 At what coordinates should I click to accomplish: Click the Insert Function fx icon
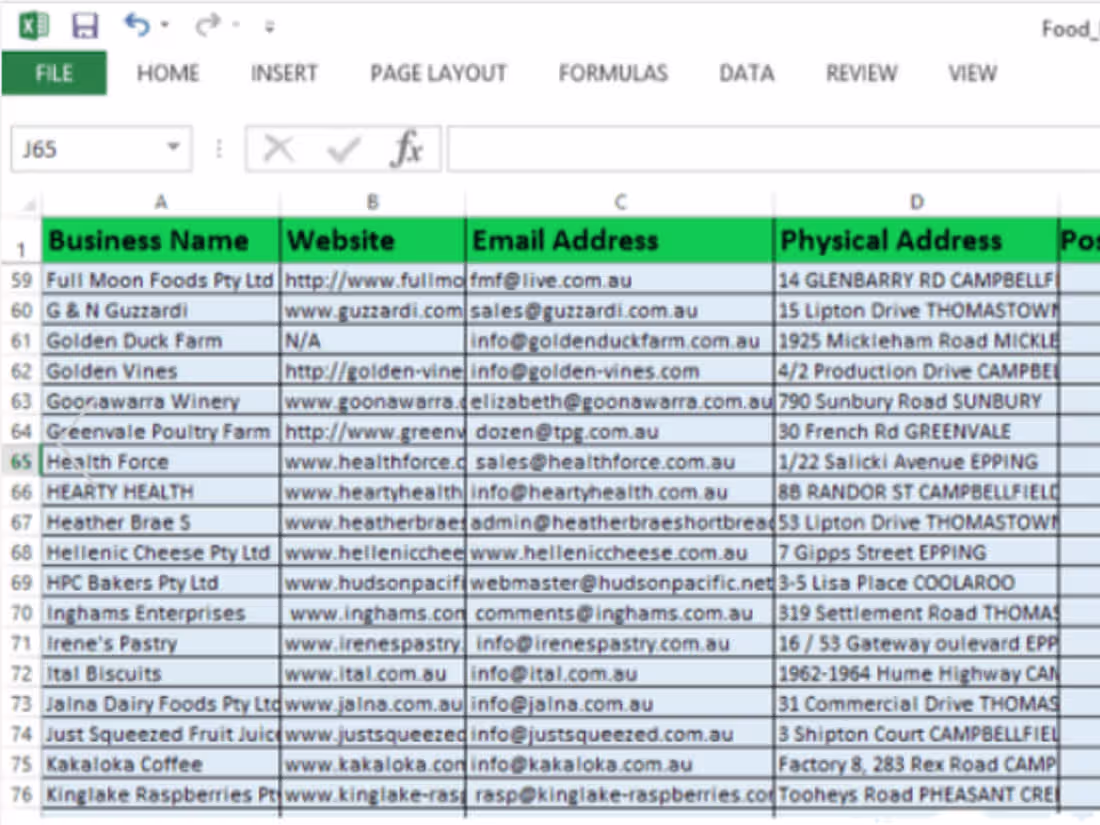click(x=407, y=147)
